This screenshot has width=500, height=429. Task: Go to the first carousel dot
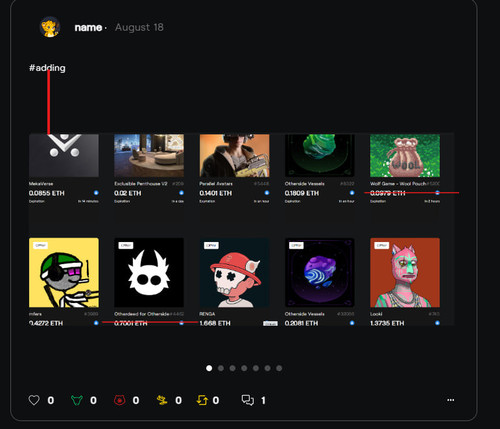click(209, 368)
